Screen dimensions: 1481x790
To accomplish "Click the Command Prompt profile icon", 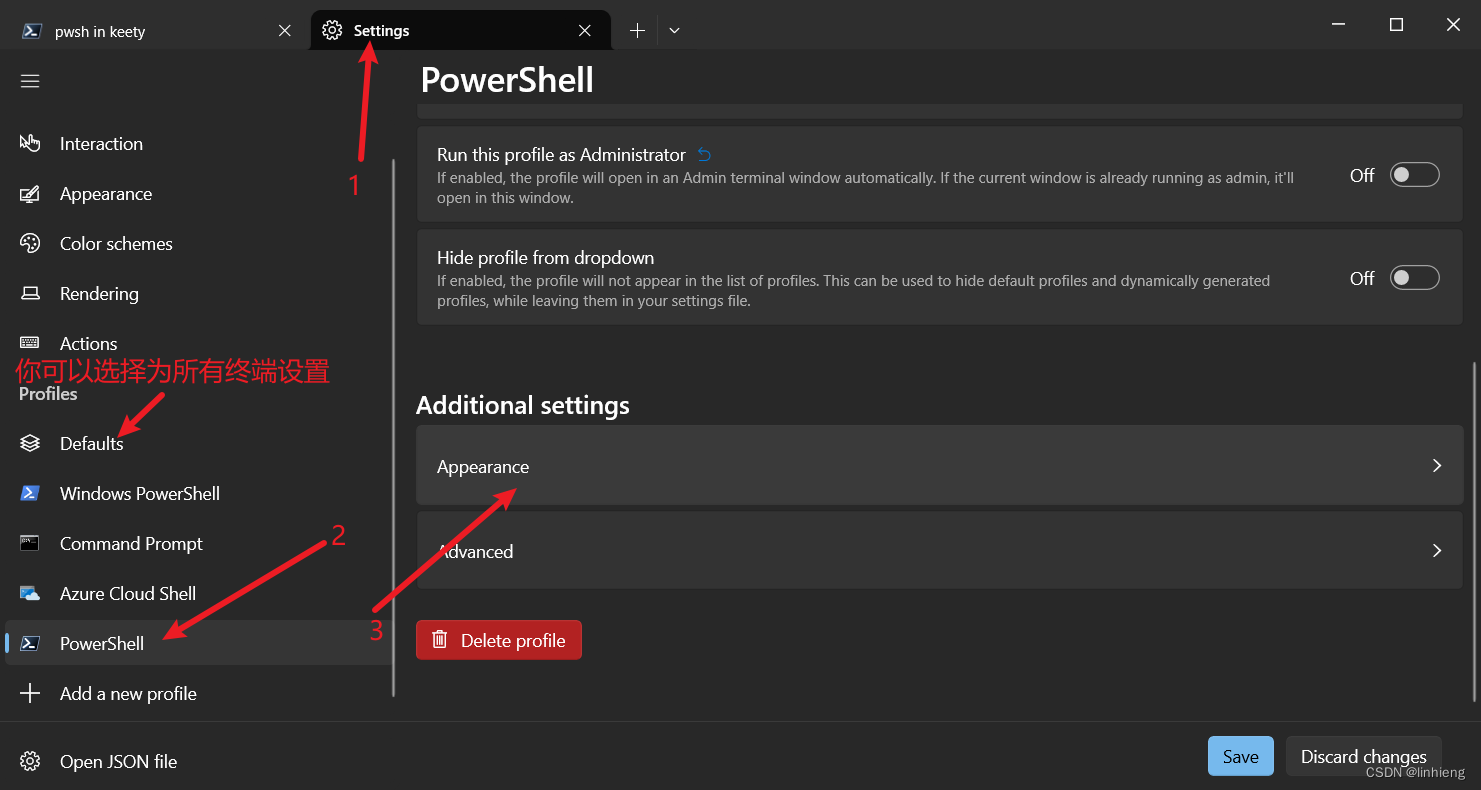I will click(30, 543).
